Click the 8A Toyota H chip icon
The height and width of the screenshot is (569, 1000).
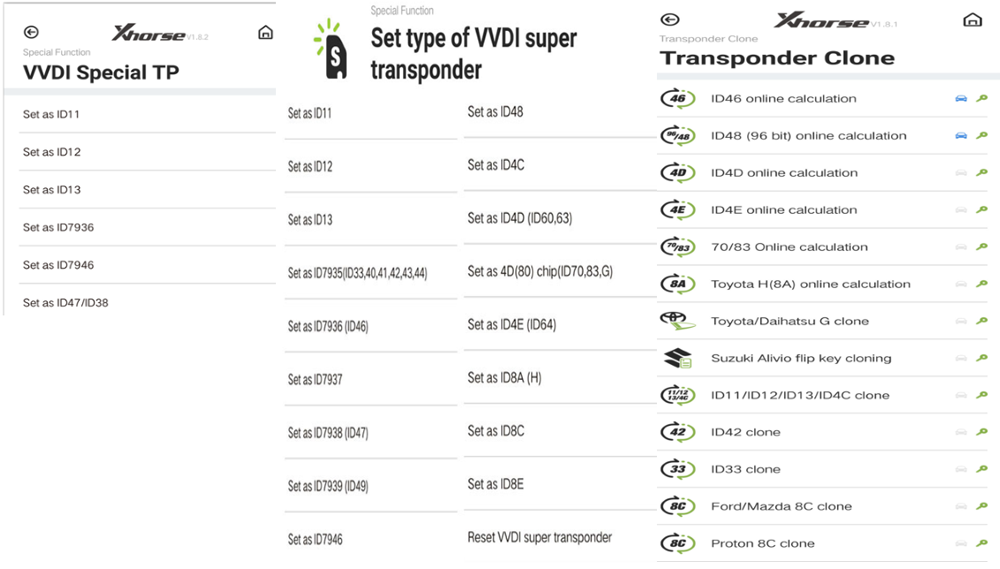pyautogui.click(x=677, y=284)
